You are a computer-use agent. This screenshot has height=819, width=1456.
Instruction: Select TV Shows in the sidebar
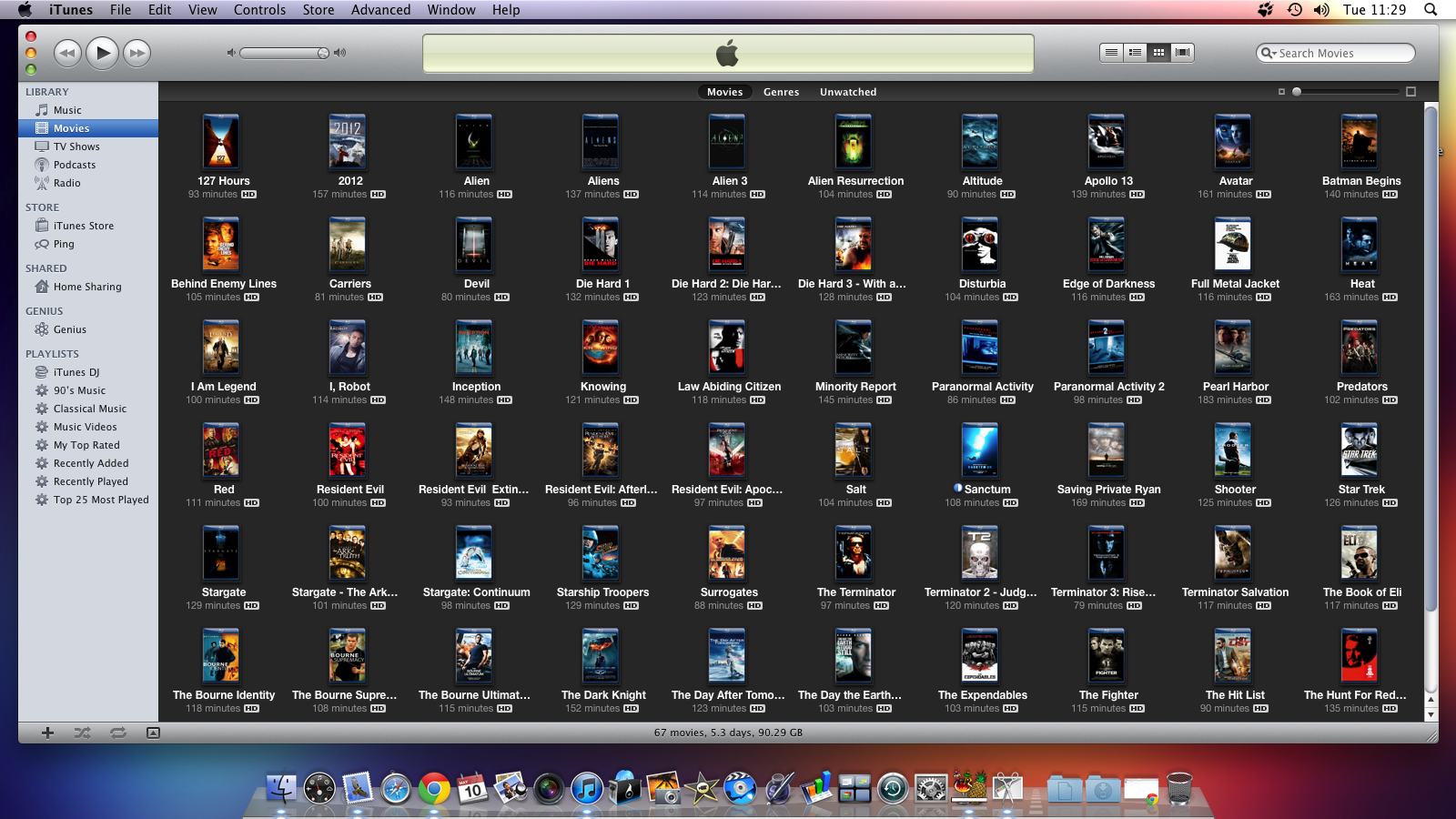click(x=88, y=147)
